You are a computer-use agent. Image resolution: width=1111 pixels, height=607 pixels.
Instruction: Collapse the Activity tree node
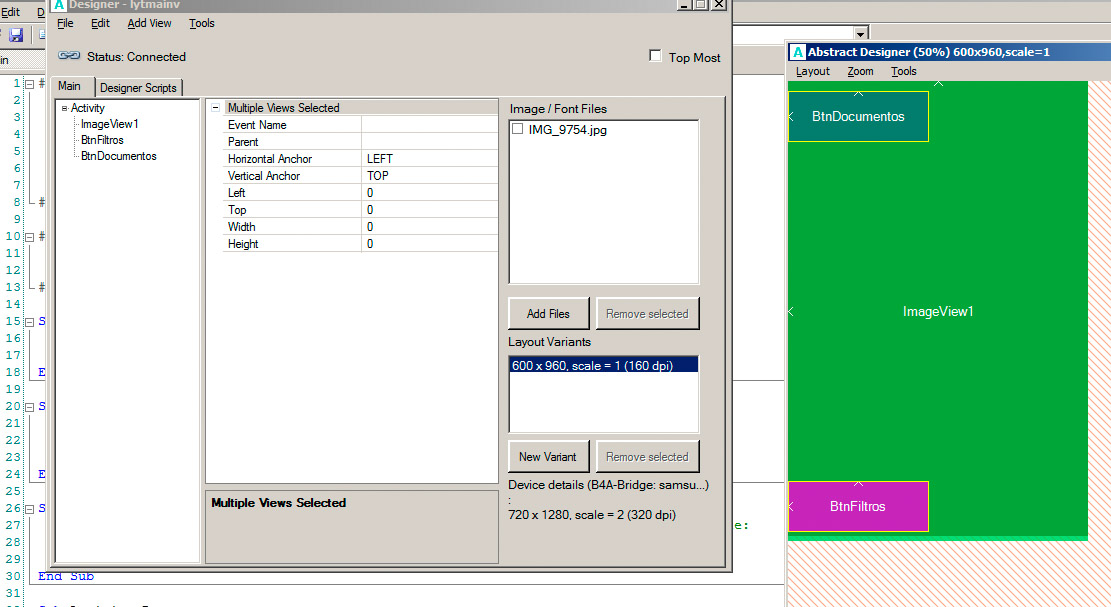pyautogui.click(x=64, y=108)
